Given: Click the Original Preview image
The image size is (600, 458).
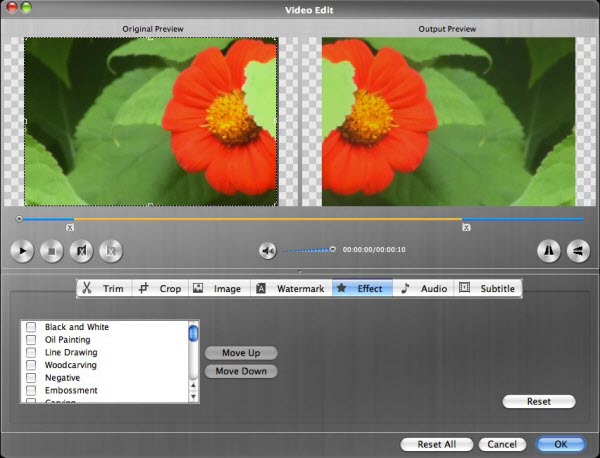Looking at the screenshot, I should click(x=151, y=121).
